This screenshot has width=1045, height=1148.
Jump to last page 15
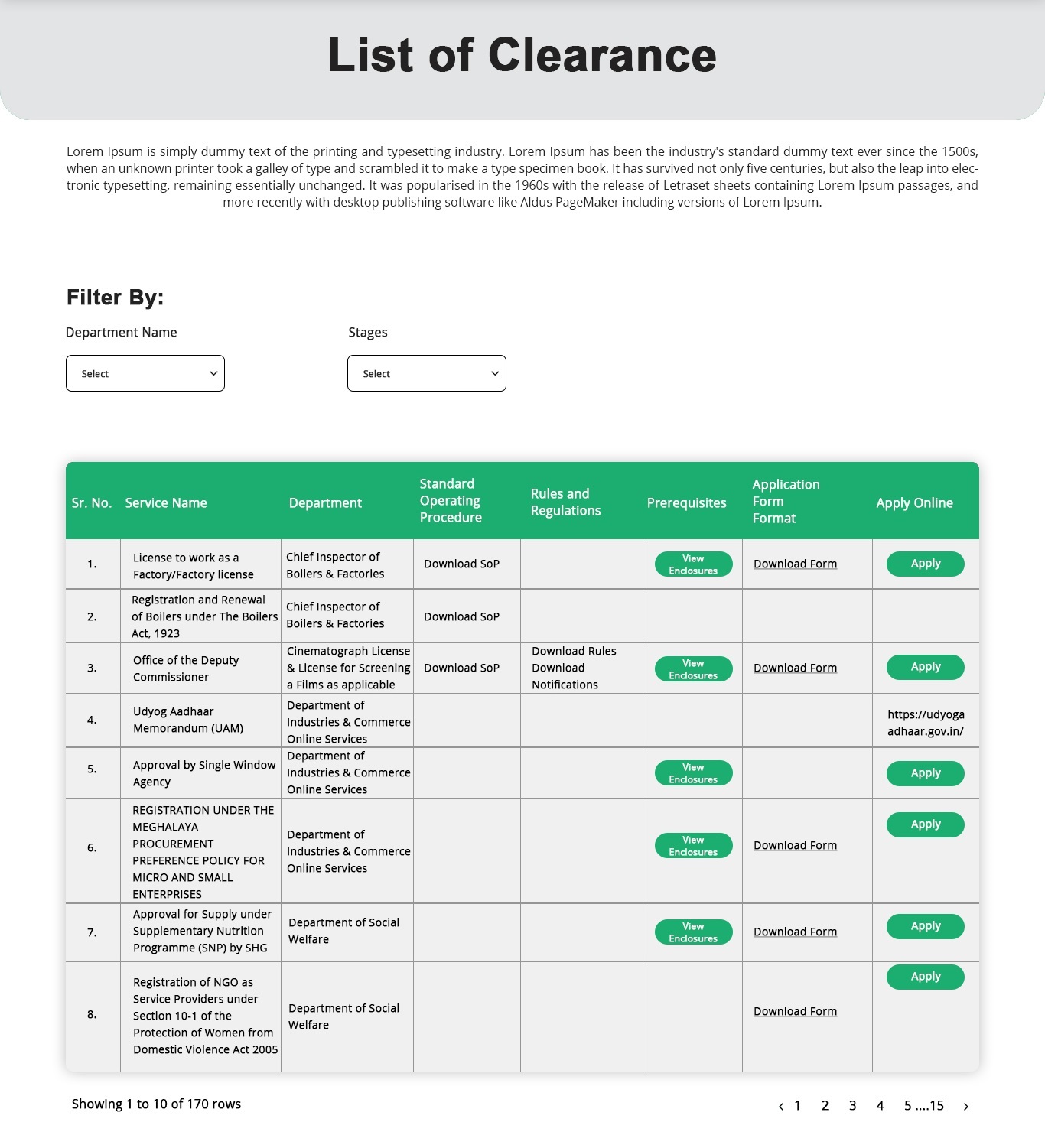point(936,1106)
